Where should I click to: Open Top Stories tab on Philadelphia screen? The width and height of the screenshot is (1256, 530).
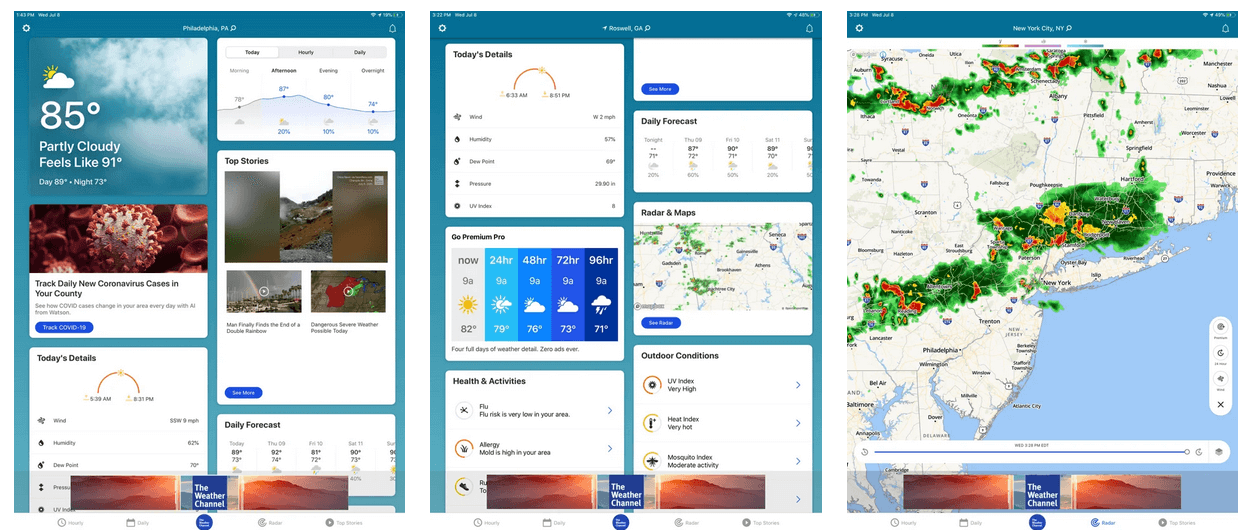(344, 522)
